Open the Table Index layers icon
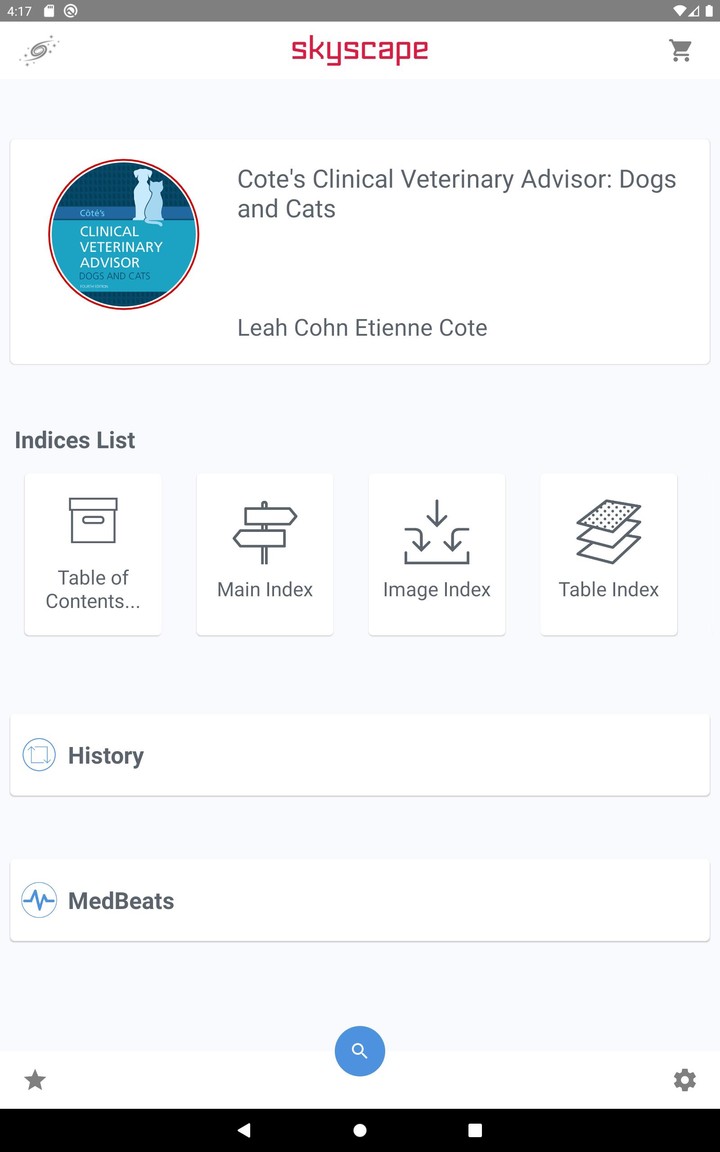 609,532
